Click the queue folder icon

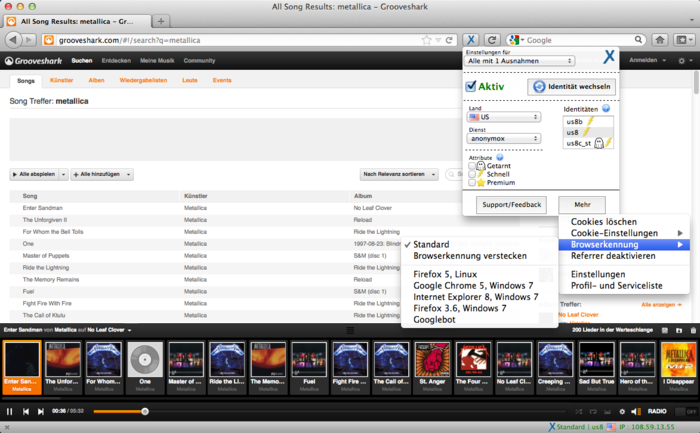[679, 330]
